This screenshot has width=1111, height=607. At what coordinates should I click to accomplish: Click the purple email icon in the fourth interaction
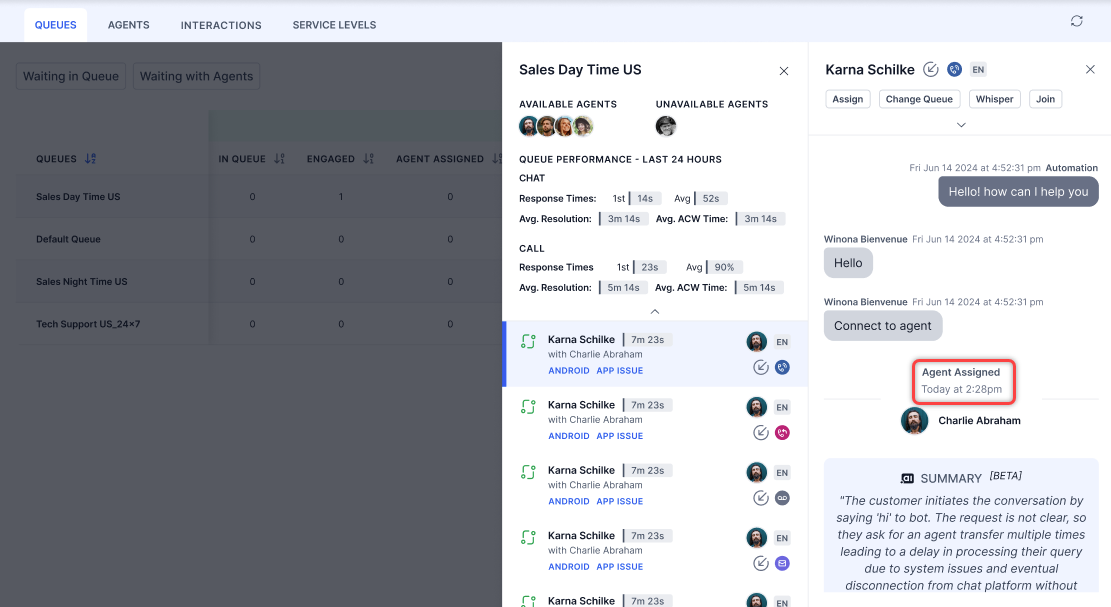tap(782, 564)
